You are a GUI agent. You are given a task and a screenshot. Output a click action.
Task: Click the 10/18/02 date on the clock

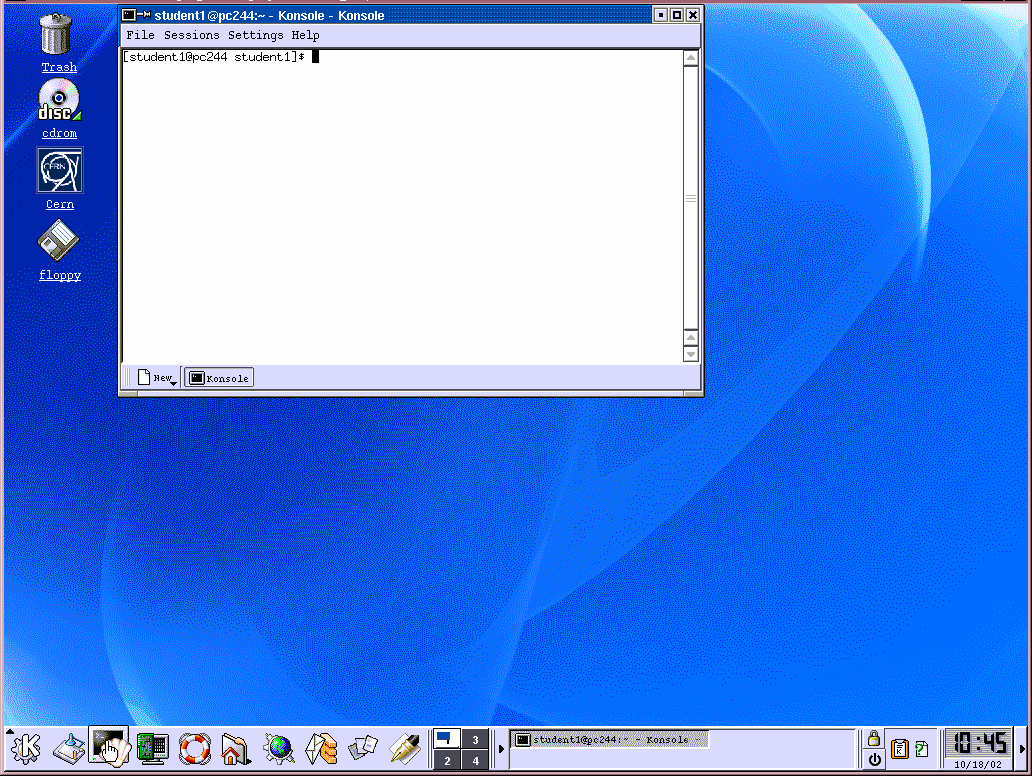point(978,765)
